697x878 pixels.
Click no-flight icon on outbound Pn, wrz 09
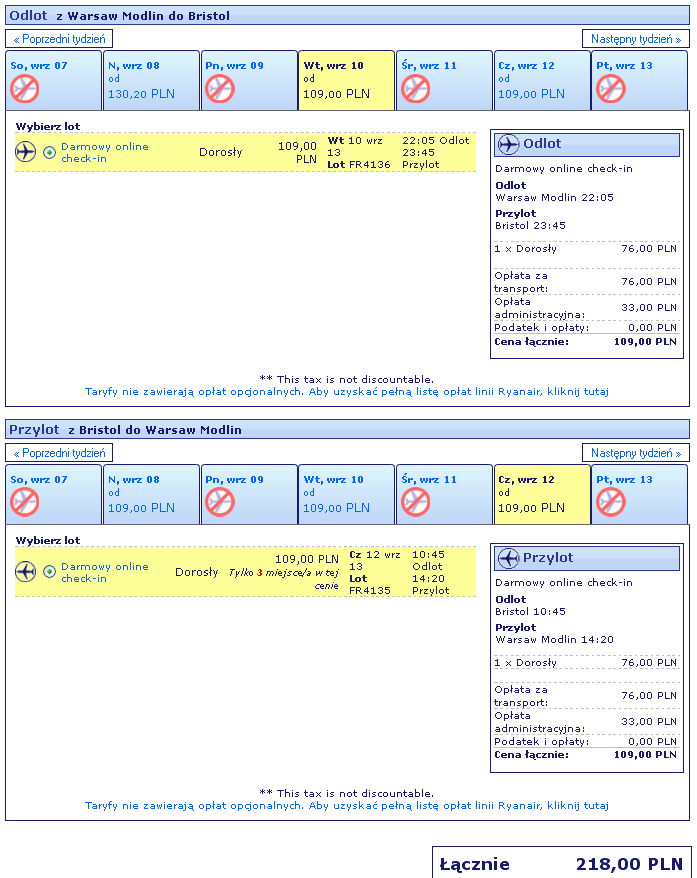(219, 89)
